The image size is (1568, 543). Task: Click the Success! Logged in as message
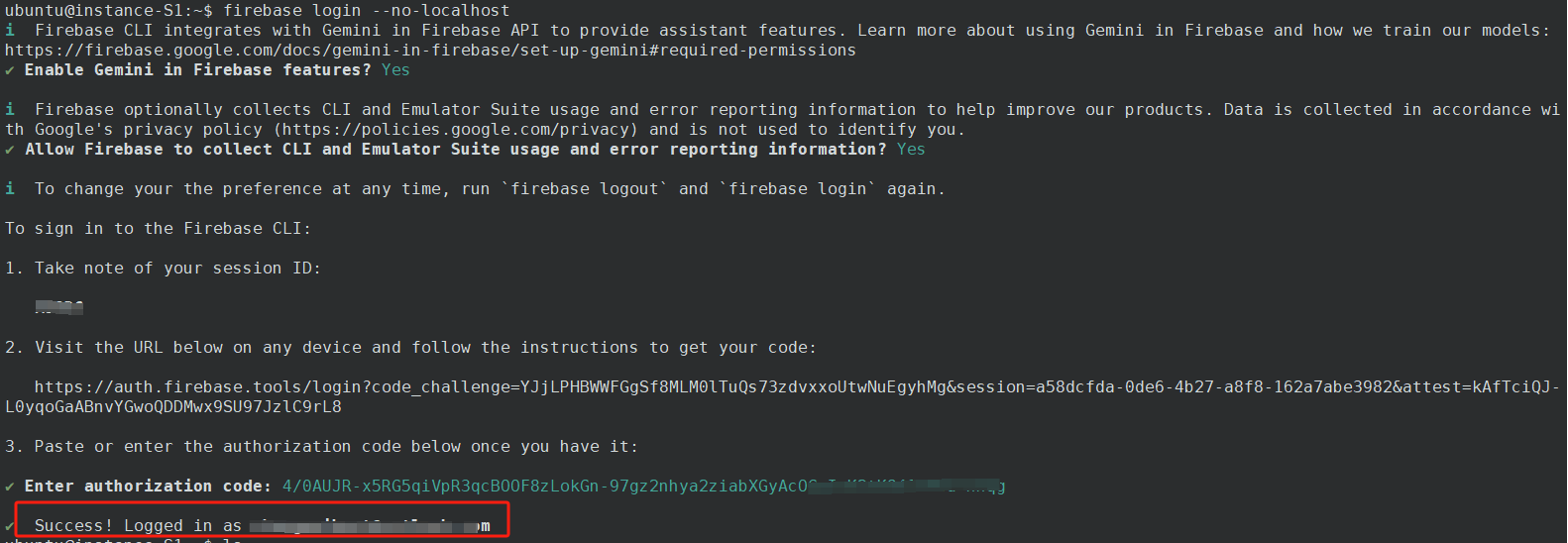pyautogui.click(x=138, y=526)
